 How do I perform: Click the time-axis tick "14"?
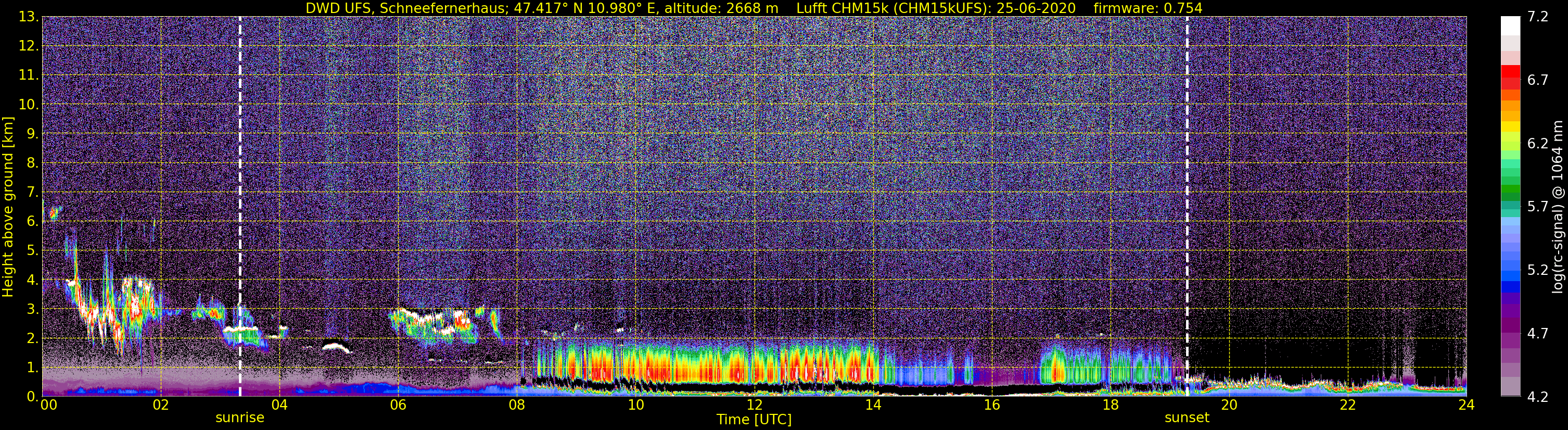click(x=873, y=406)
